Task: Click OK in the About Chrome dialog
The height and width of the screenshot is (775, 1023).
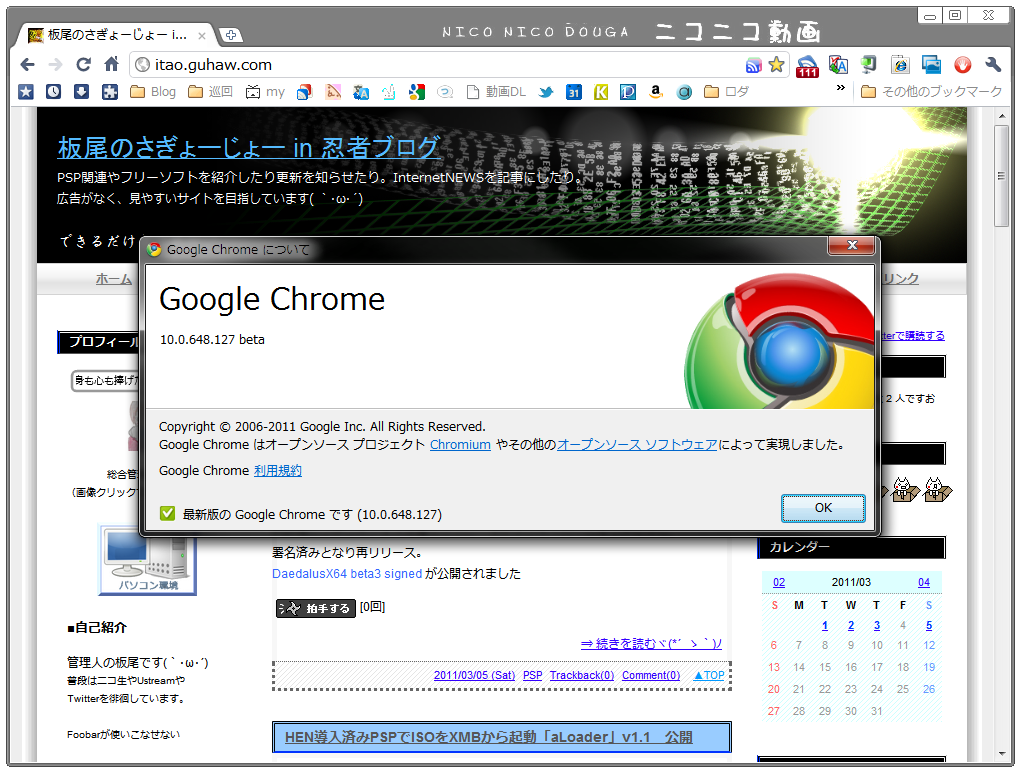Action: (823, 508)
